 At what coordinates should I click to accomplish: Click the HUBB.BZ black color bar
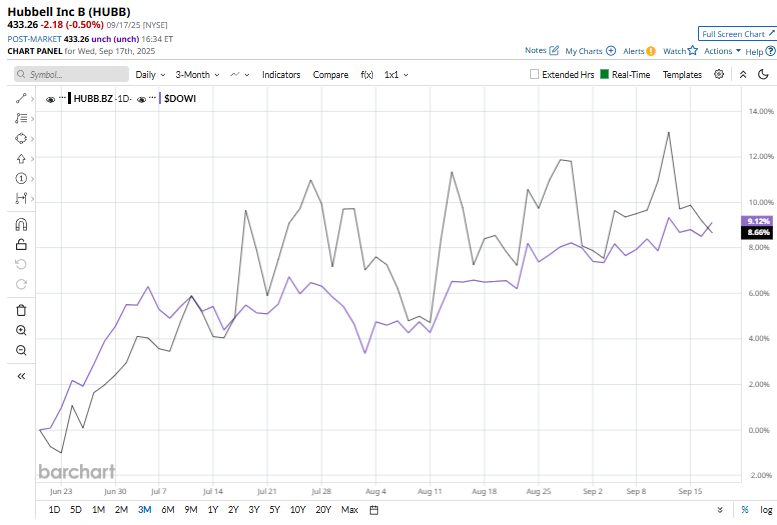point(69,98)
